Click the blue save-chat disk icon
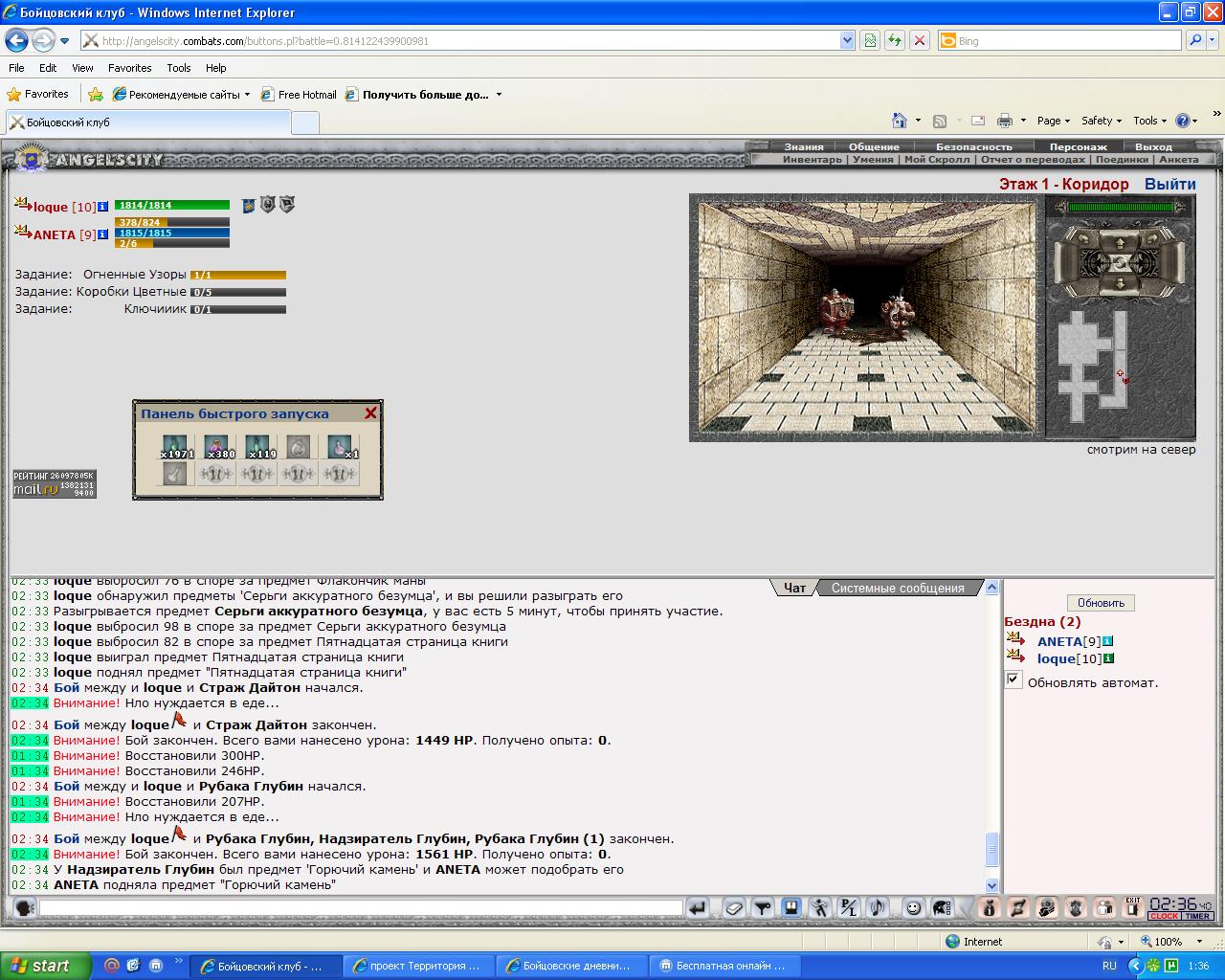This screenshot has height=980, width=1225. coord(791,907)
